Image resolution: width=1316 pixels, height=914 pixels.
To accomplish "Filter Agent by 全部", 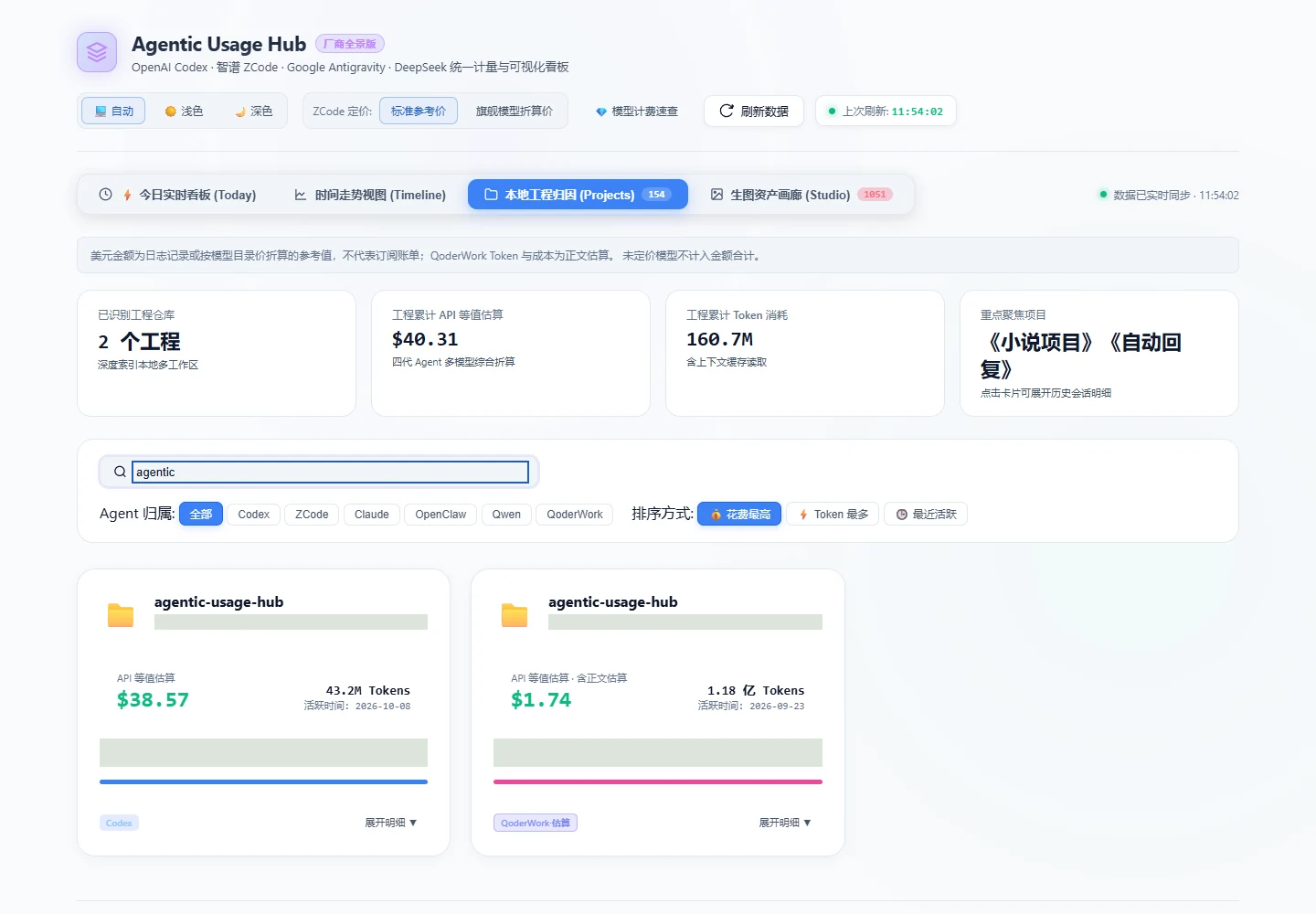I will 201,515.
